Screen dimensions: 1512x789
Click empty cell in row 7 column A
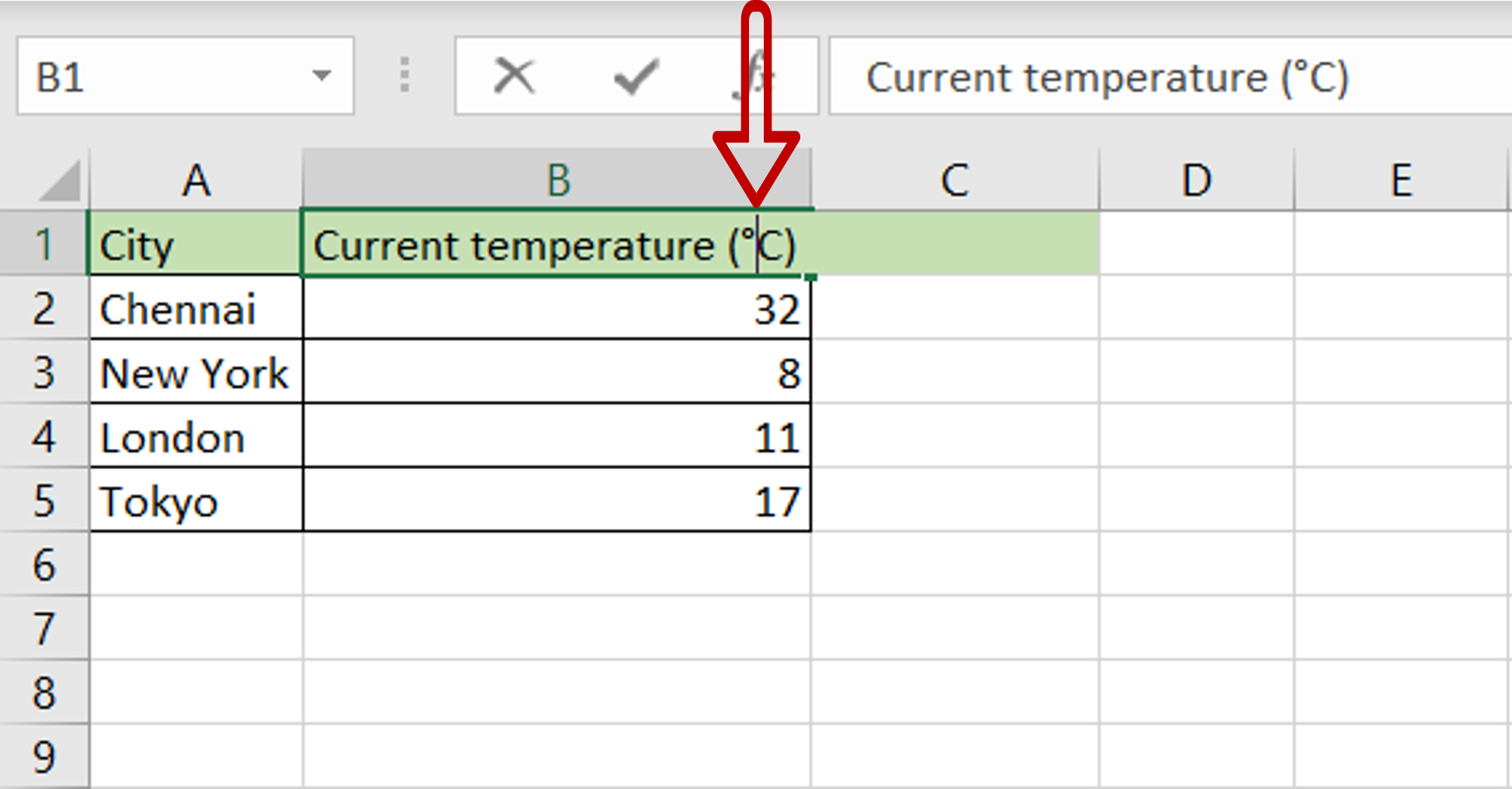point(196,629)
